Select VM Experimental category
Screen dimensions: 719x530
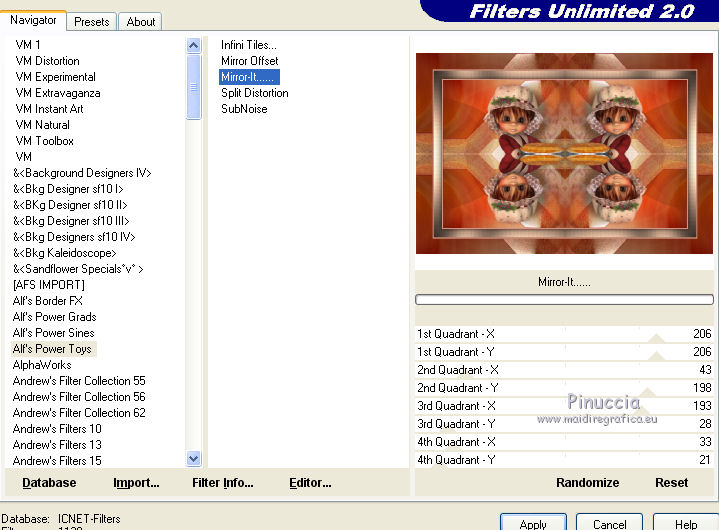click(55, 77)
